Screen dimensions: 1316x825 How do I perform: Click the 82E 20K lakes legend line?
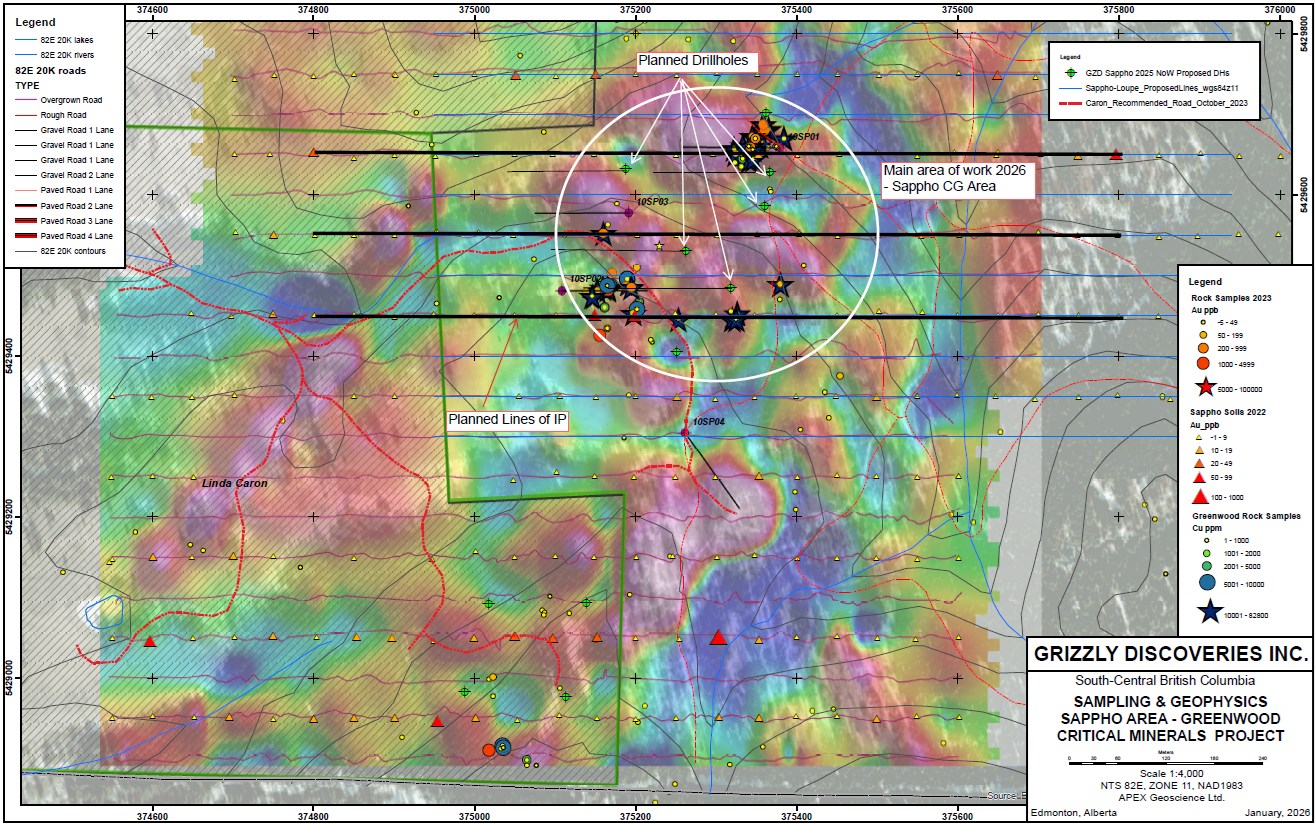click(x=27, y=39)
